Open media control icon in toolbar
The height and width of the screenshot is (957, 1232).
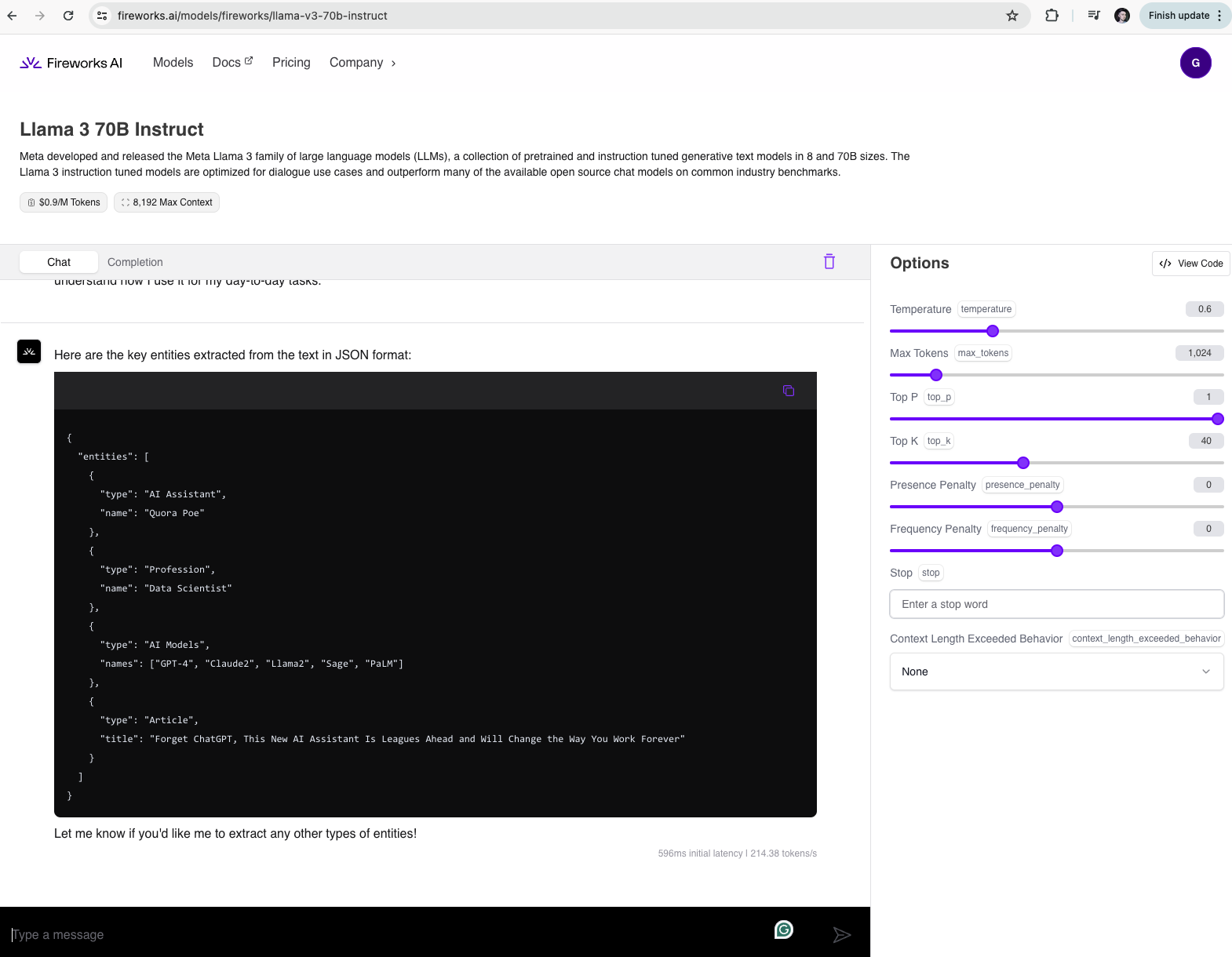[x=1094, y=16]
